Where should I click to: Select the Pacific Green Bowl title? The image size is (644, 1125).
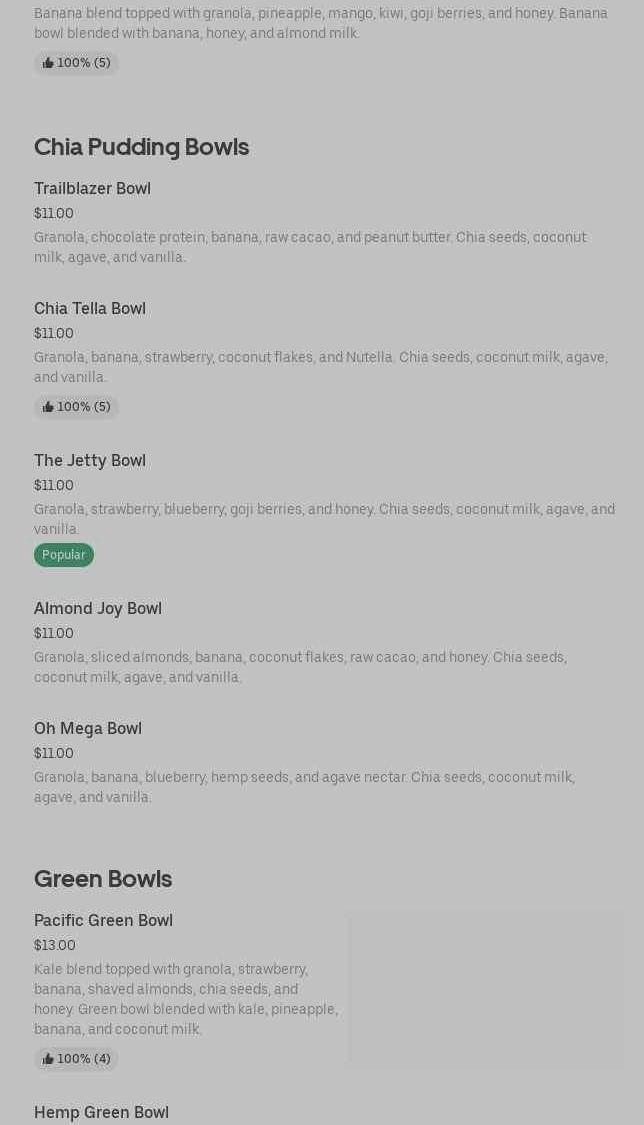(x=103, y=920)
